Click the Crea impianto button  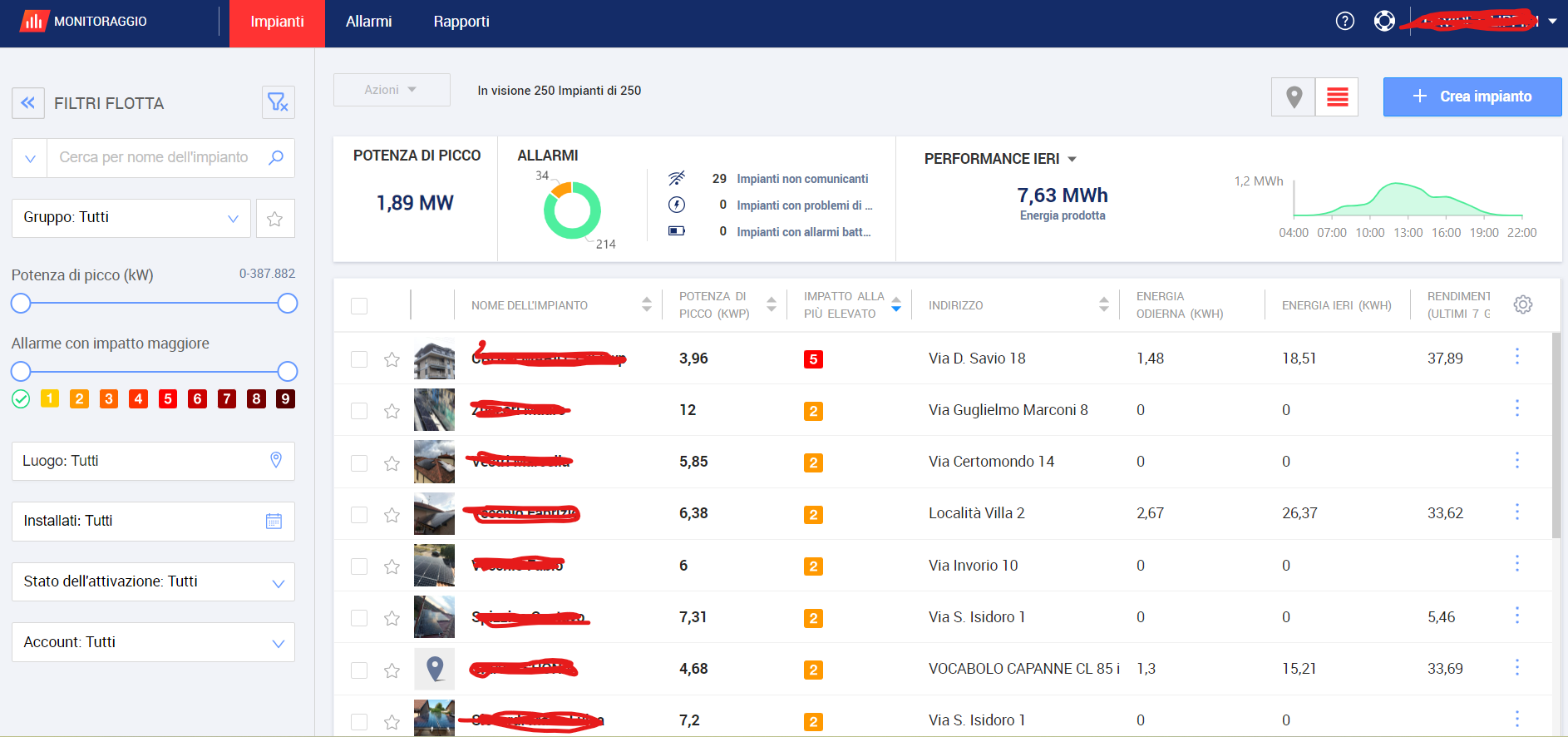pos(1472,97)
